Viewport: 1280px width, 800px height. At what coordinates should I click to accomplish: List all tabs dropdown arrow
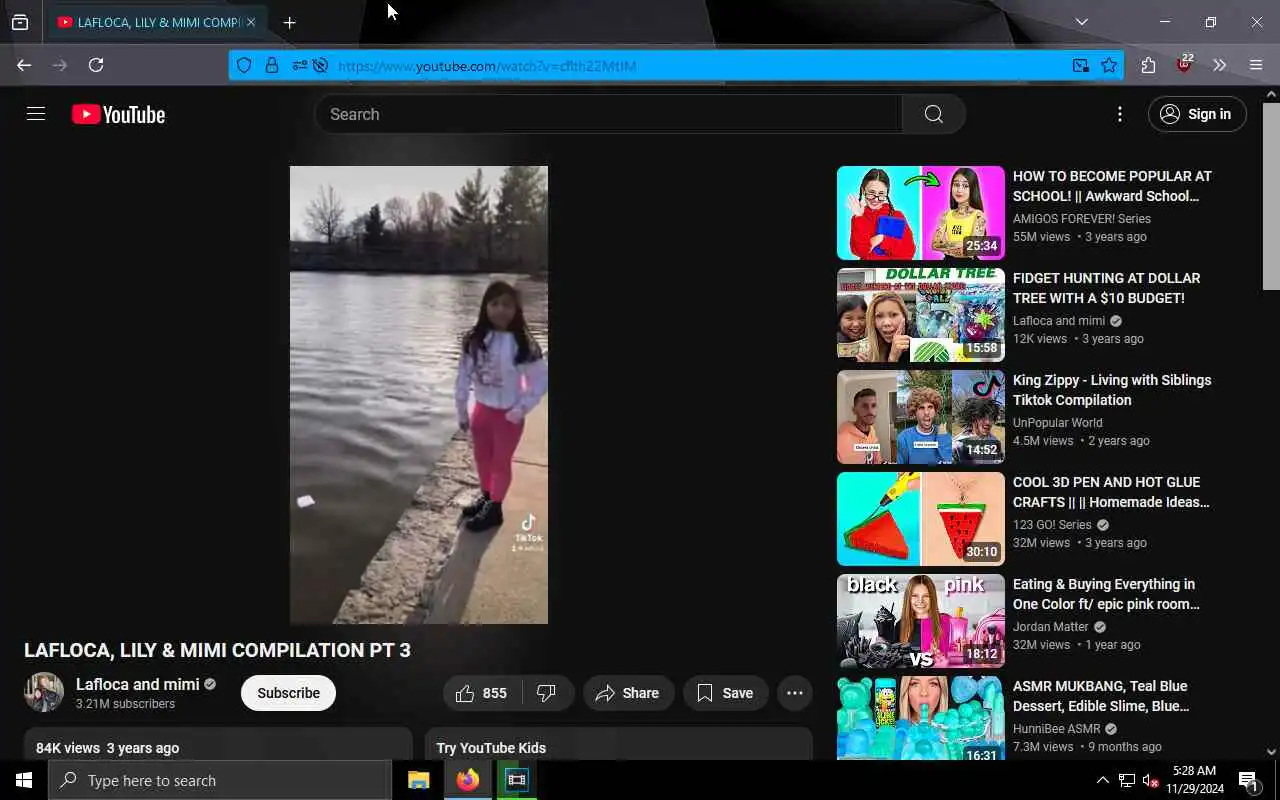point(1081,22)
